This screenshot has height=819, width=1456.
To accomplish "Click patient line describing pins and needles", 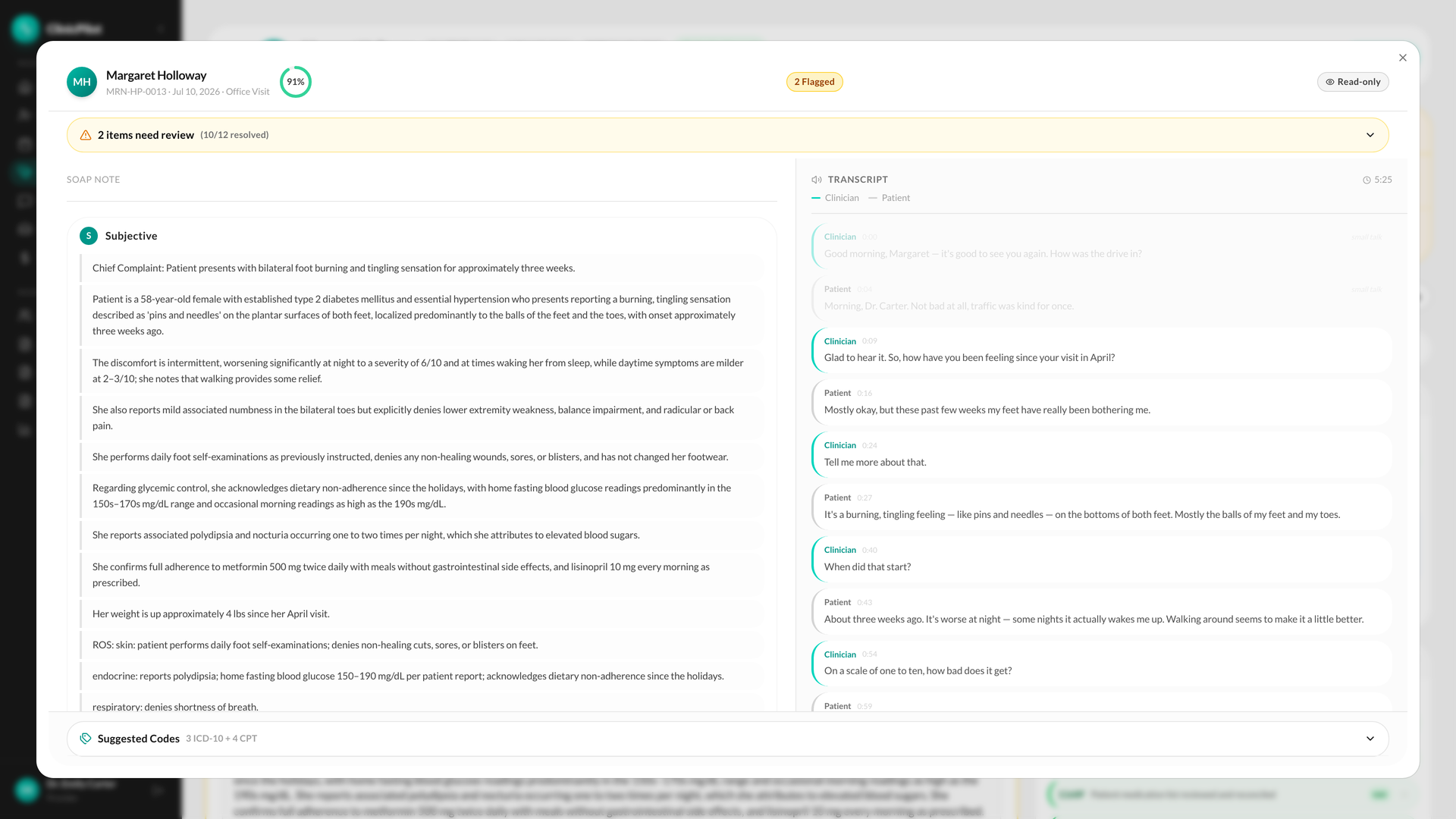I will click(x=1101, y=507).
